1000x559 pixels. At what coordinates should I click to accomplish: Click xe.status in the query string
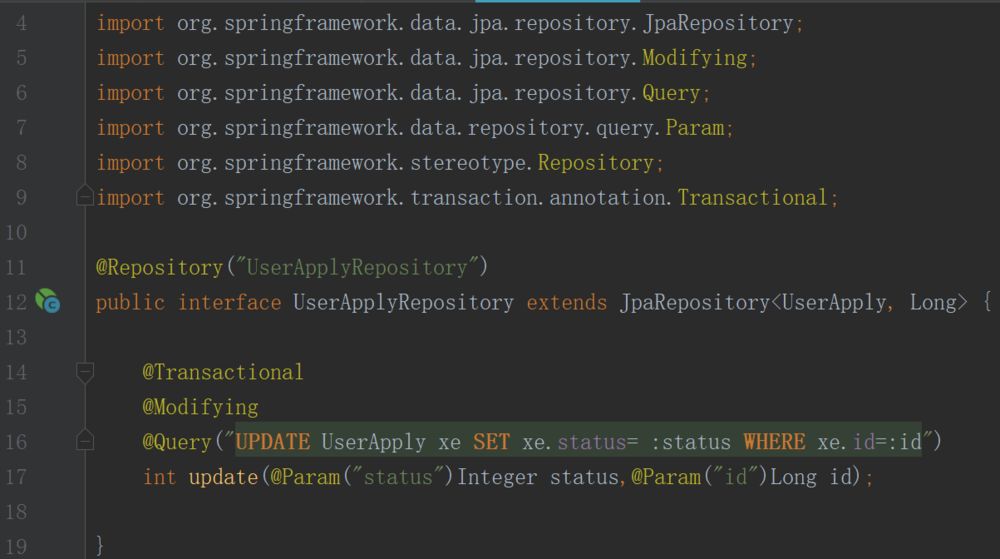(575, 442)
